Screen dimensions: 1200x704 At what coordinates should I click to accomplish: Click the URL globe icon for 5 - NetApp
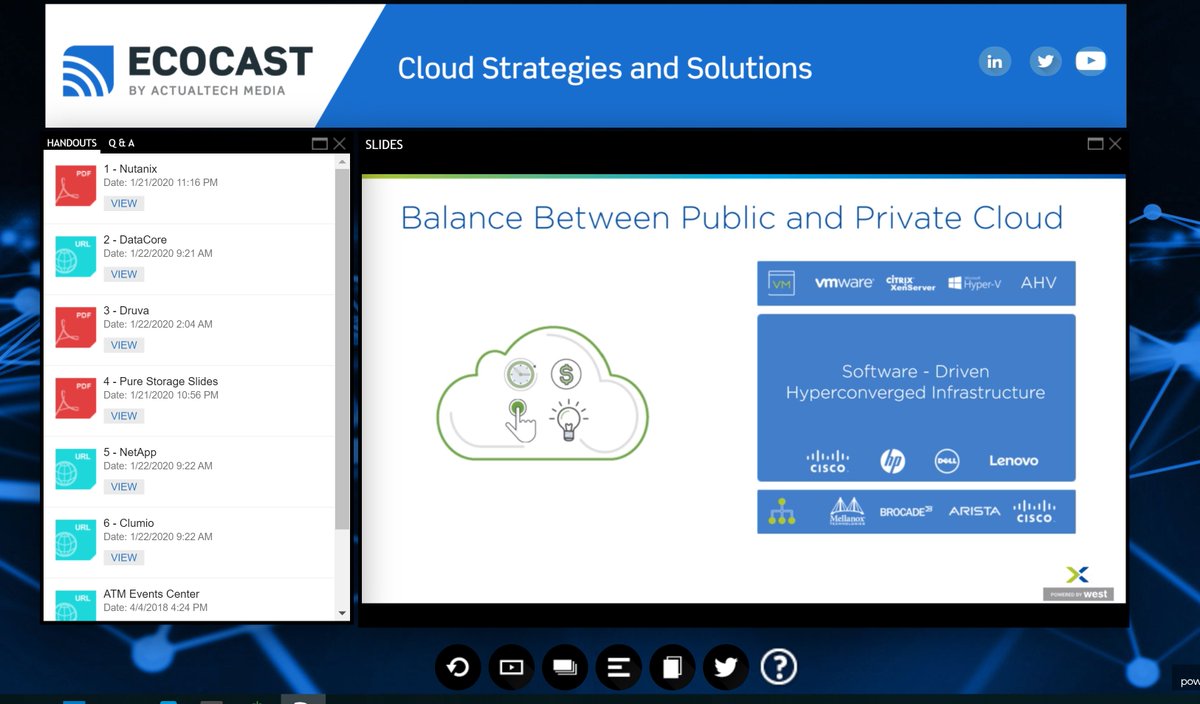[76, 470]
